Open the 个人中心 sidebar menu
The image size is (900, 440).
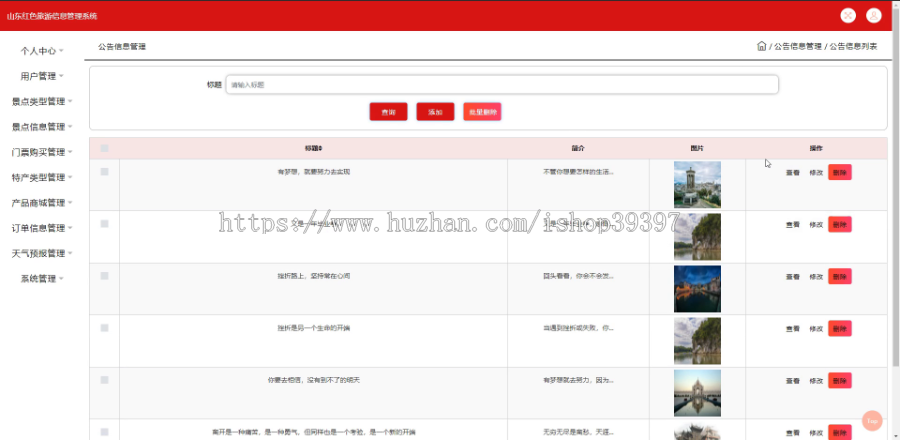(42, 51)
